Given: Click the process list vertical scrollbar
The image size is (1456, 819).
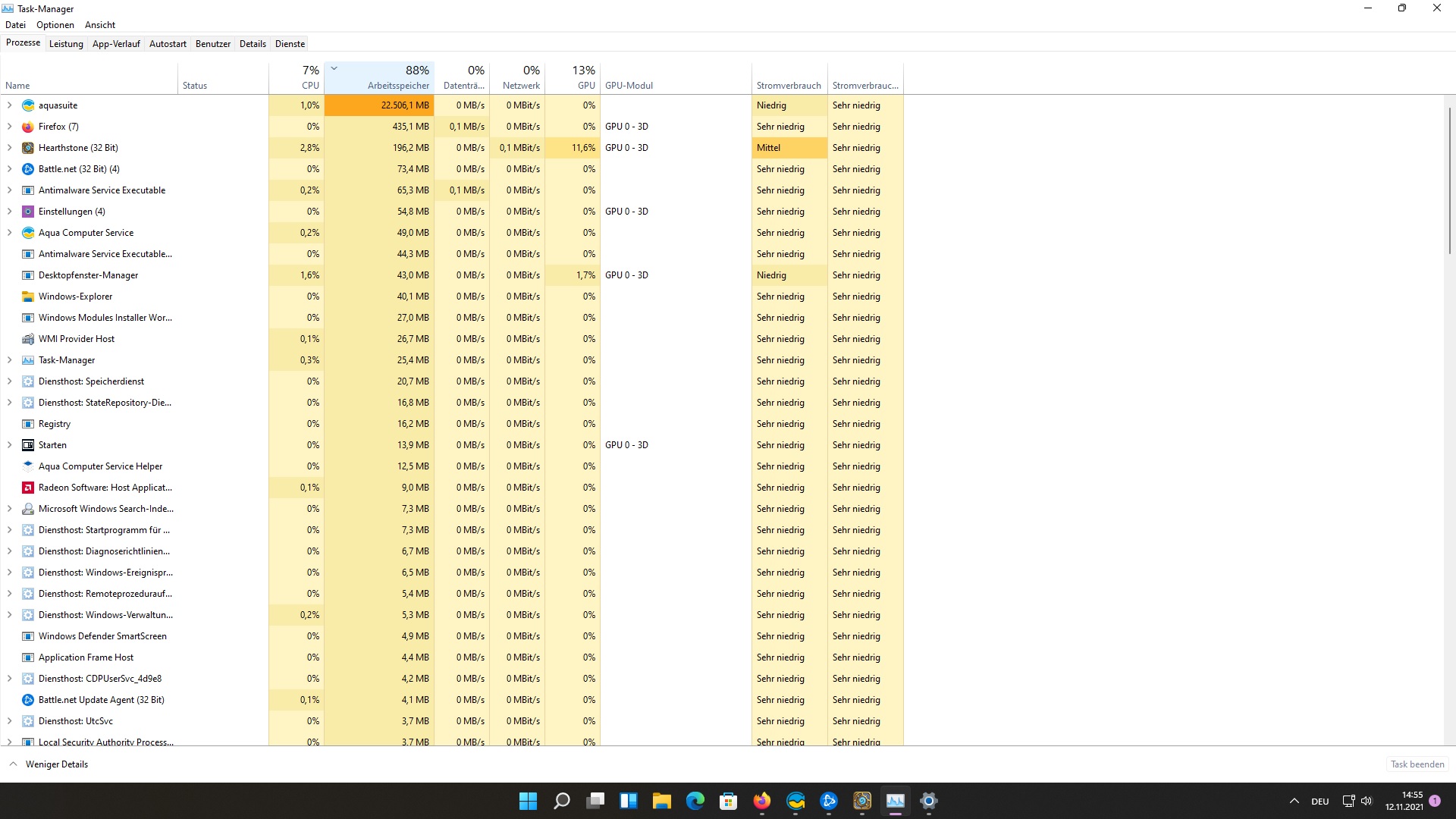Looking at the screenshot, I should (1449, 182).
